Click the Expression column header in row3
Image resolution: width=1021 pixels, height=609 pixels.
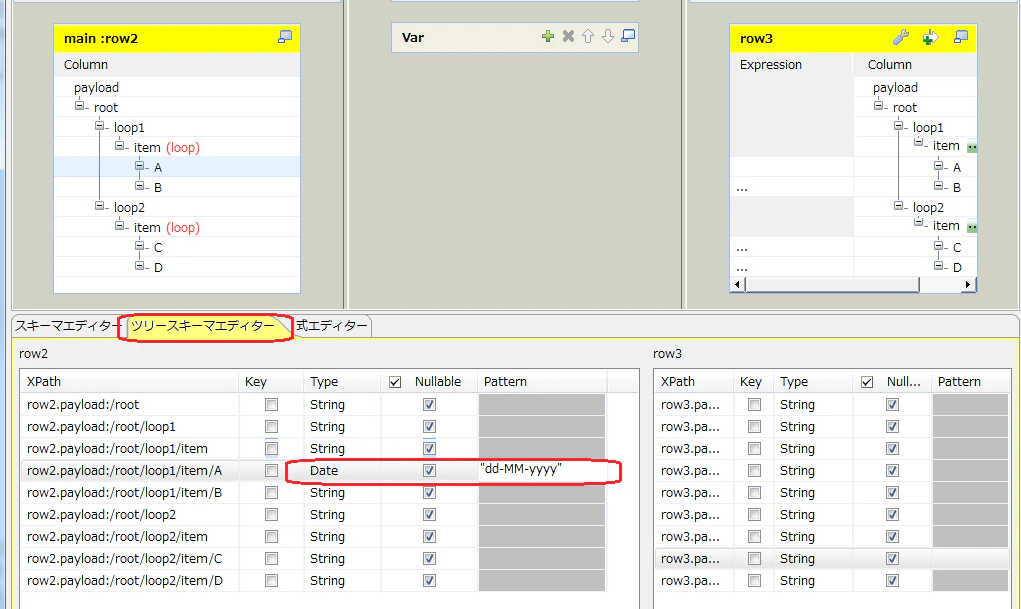click(791, 64)
